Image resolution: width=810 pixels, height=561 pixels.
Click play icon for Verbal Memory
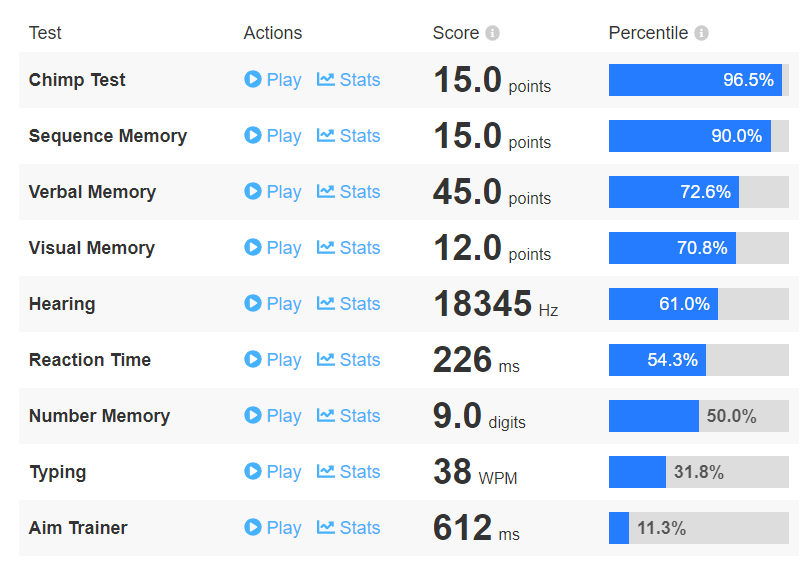pos(253,191)
